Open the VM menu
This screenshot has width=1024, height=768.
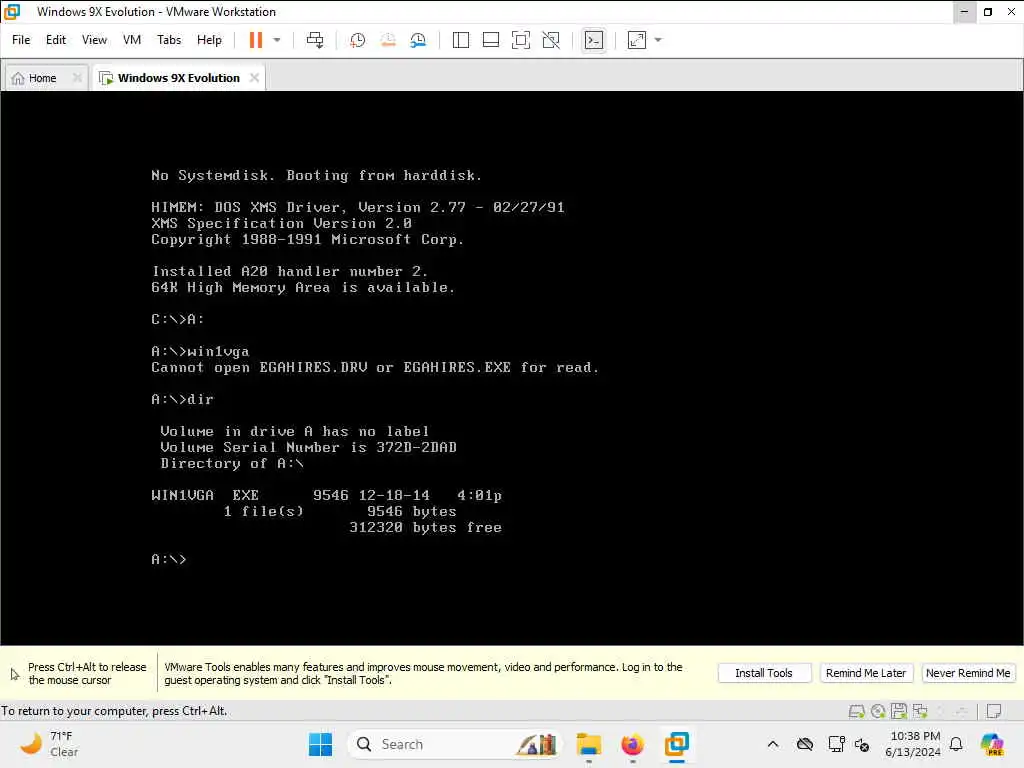point(132,40)
